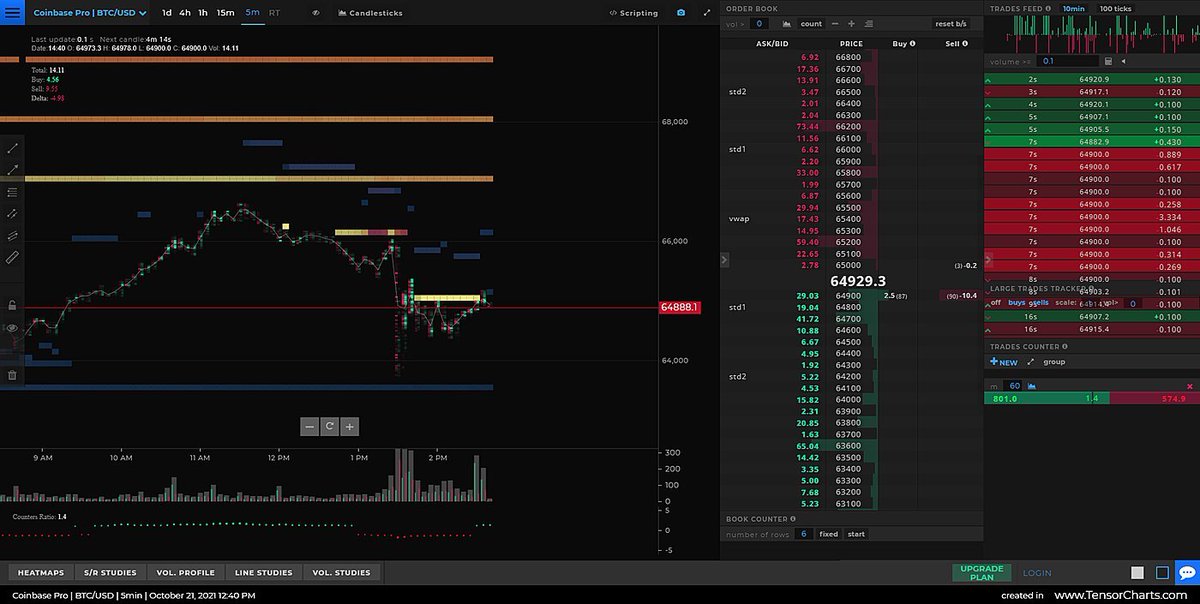
Task: Switch to the 4h timeframe
Action: click(185, 13)
